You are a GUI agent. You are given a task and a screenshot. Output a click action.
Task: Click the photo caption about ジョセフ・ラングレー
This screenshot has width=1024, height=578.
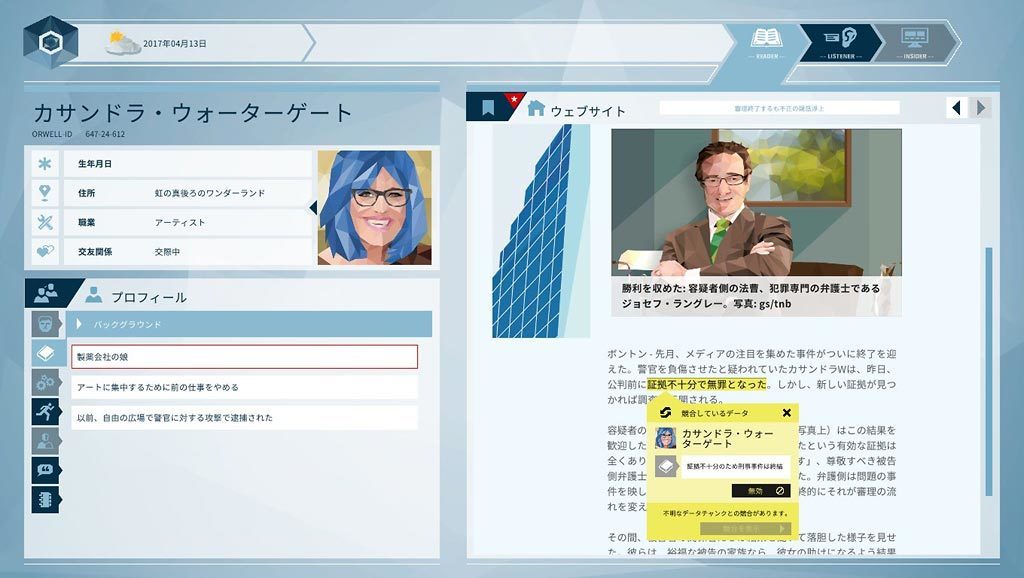click(751, 296)
